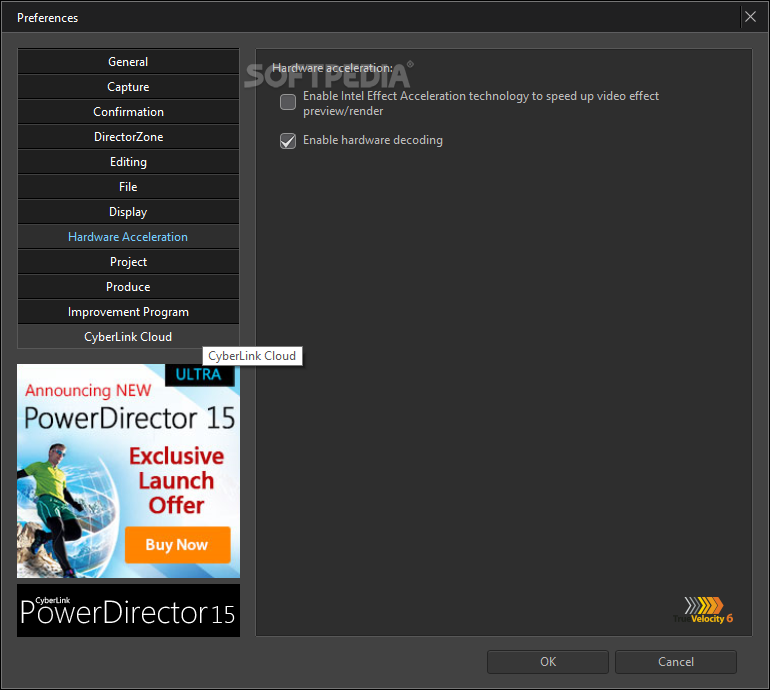Enable Intel Effect Acceleration checkbox

(x=288, y=102)
